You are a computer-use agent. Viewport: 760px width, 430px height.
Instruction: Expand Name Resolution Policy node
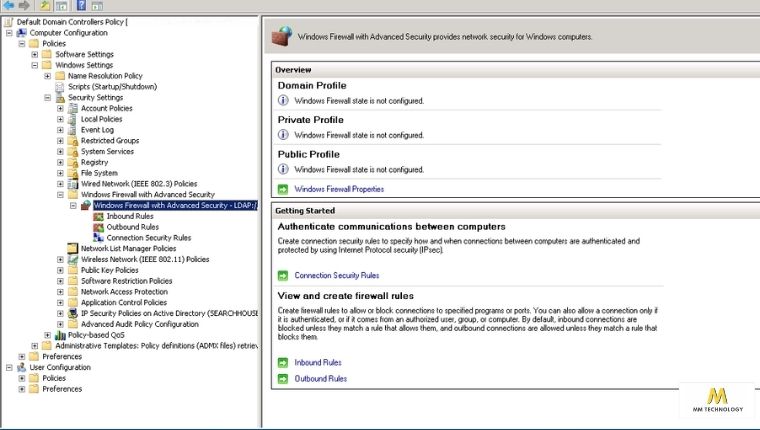coord(48,76)
